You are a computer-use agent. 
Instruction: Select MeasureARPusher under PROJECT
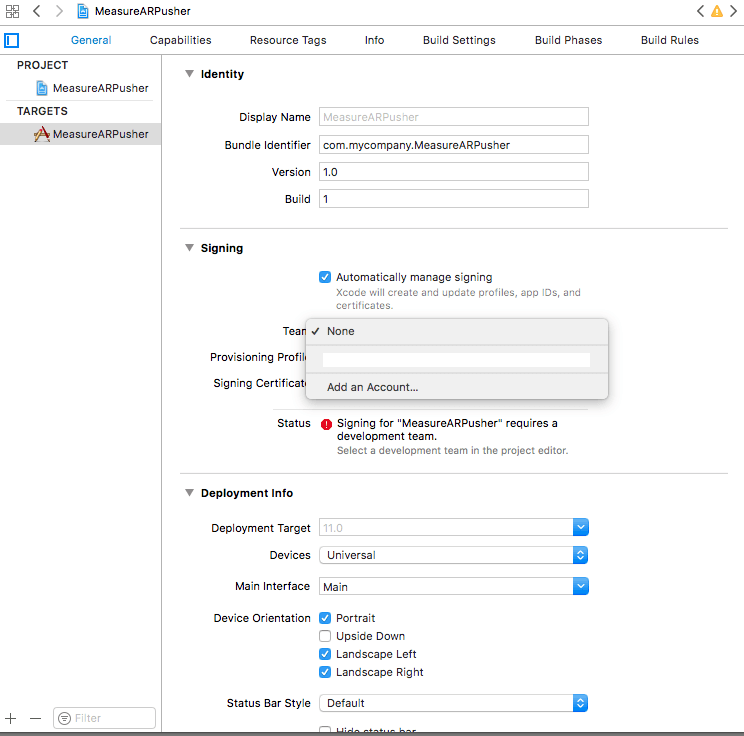100,88
